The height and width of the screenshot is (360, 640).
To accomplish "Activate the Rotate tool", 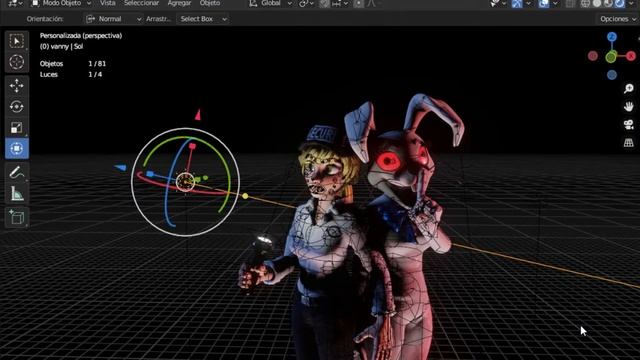I will coord(17,107).
